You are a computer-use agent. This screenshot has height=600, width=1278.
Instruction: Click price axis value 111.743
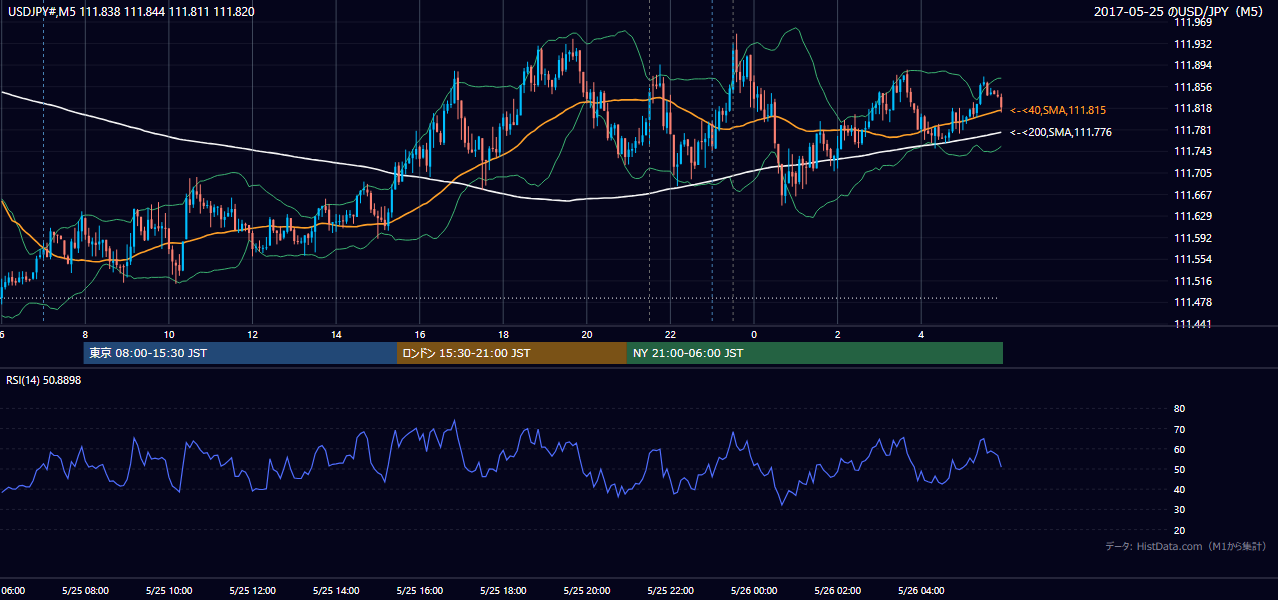pos(1194,151)
